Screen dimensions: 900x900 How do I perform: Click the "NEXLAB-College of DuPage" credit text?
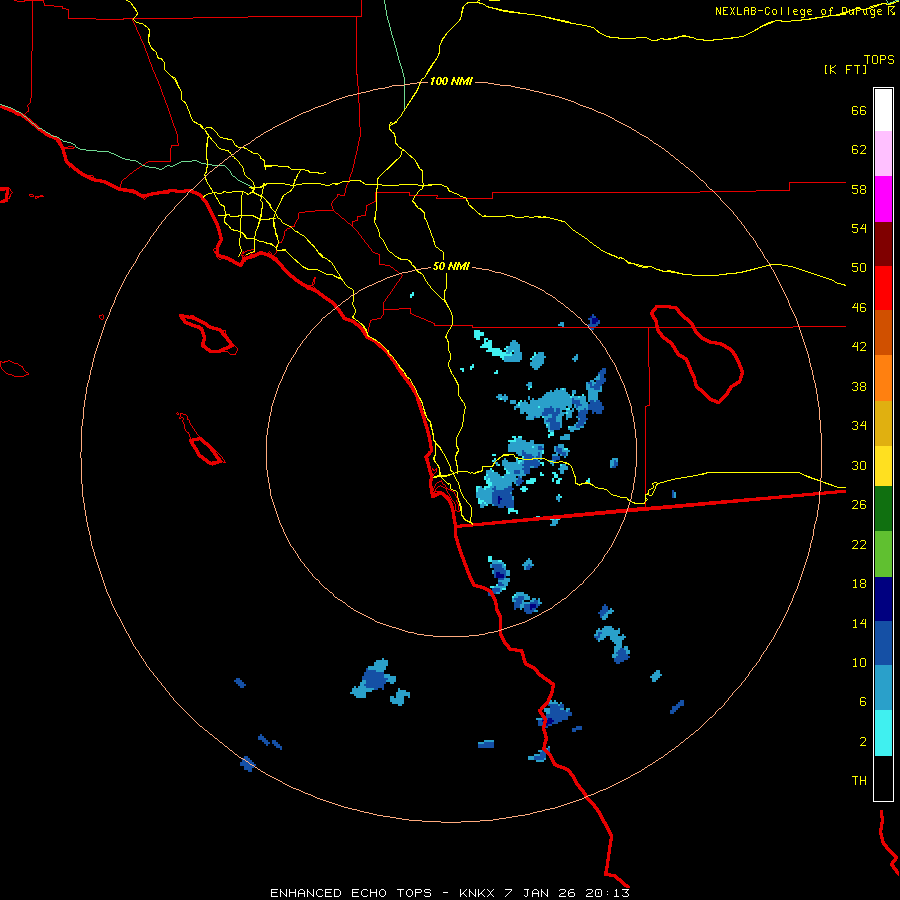point(800,11)
